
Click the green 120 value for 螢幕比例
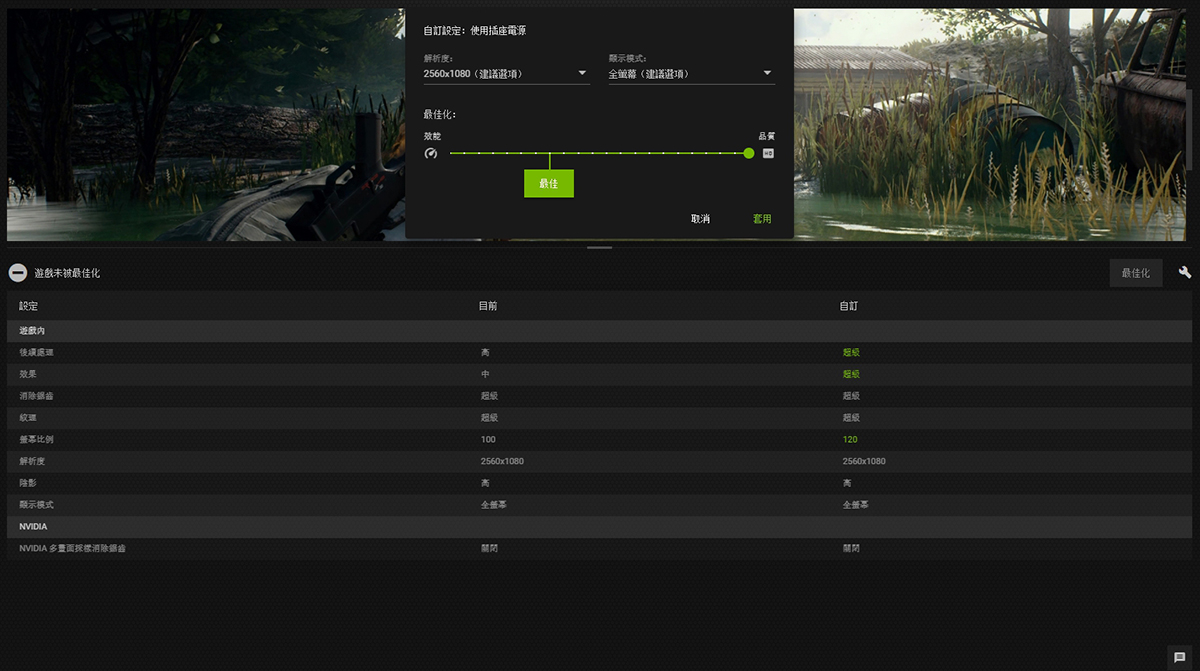point(850,440)
